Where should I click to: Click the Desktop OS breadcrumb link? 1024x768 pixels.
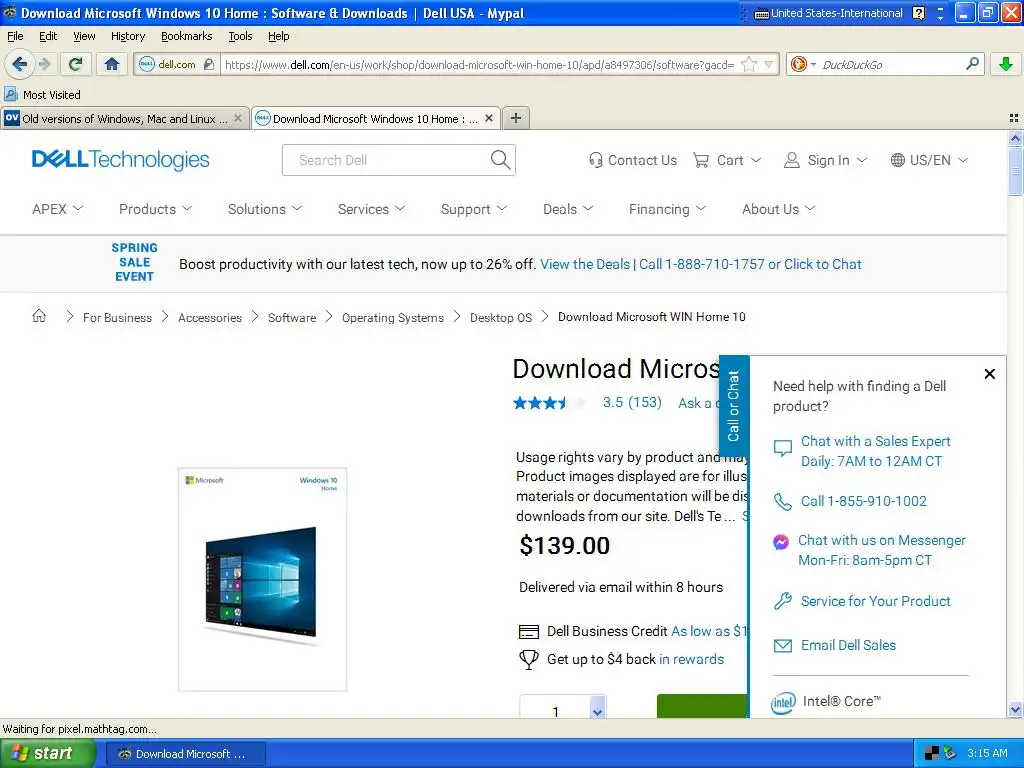click(501, 317)
